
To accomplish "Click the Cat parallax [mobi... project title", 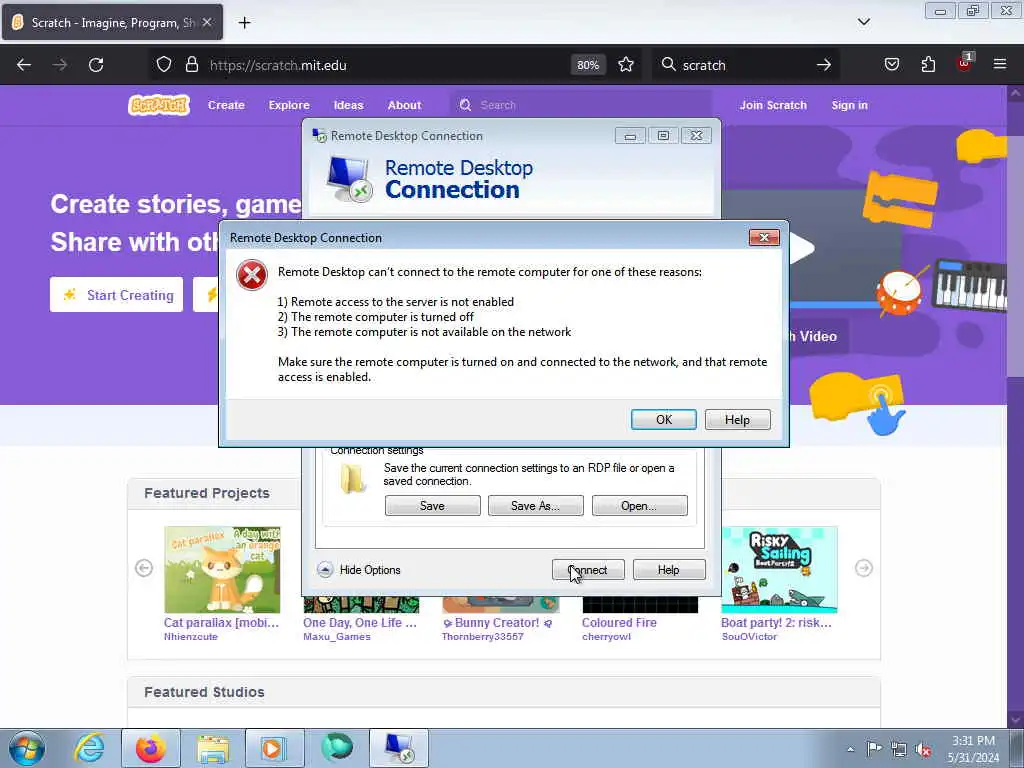I will click(221, 622).
